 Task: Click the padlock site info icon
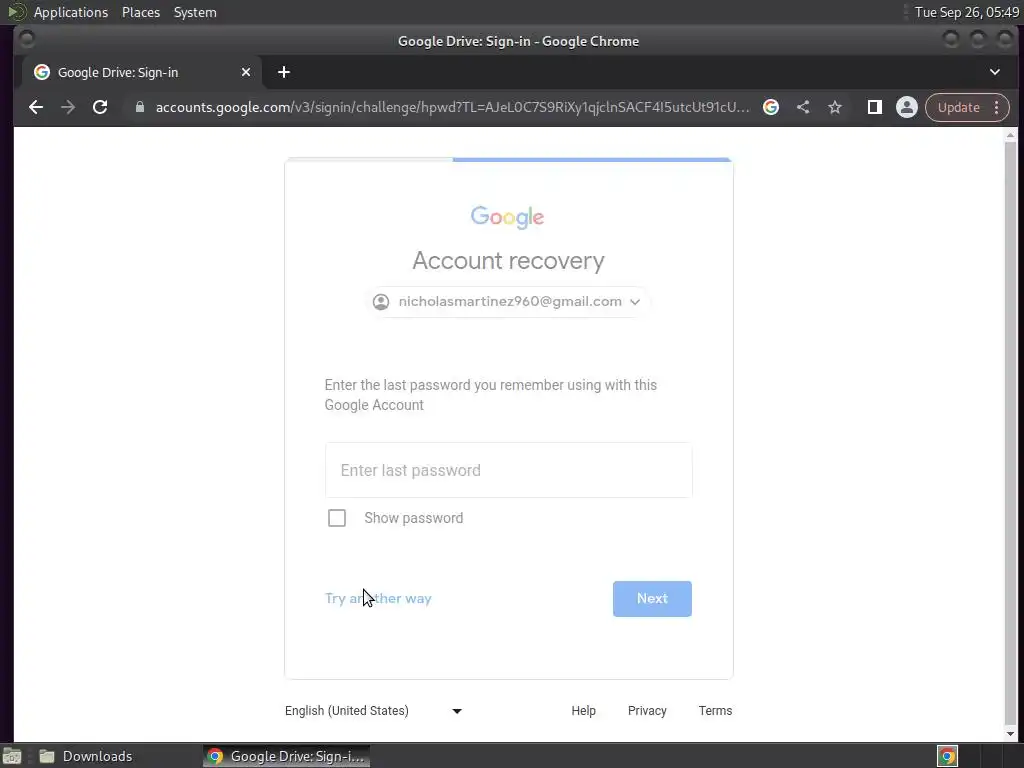(140, 107)
